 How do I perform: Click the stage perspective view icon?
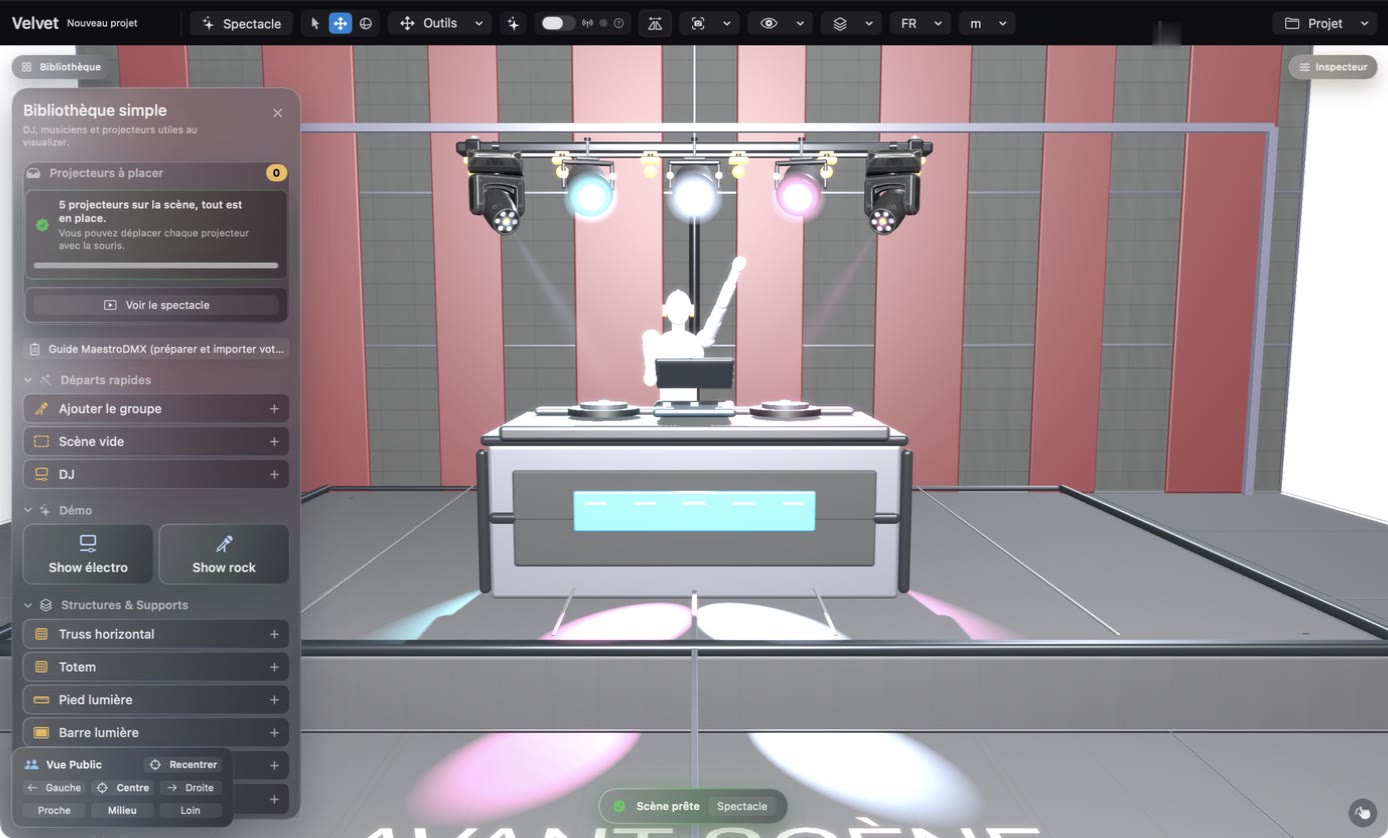tap(655, 23)
